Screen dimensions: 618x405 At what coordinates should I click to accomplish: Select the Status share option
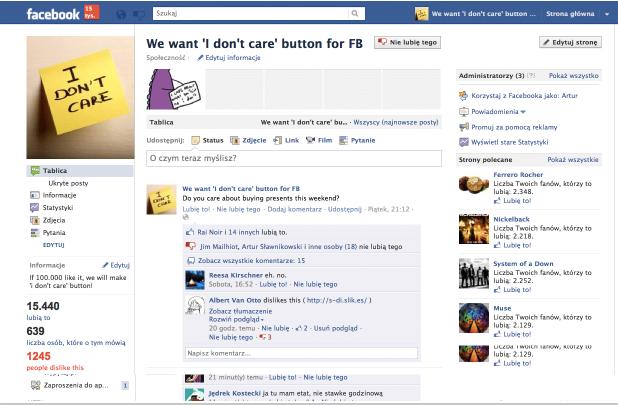(207, 140)
